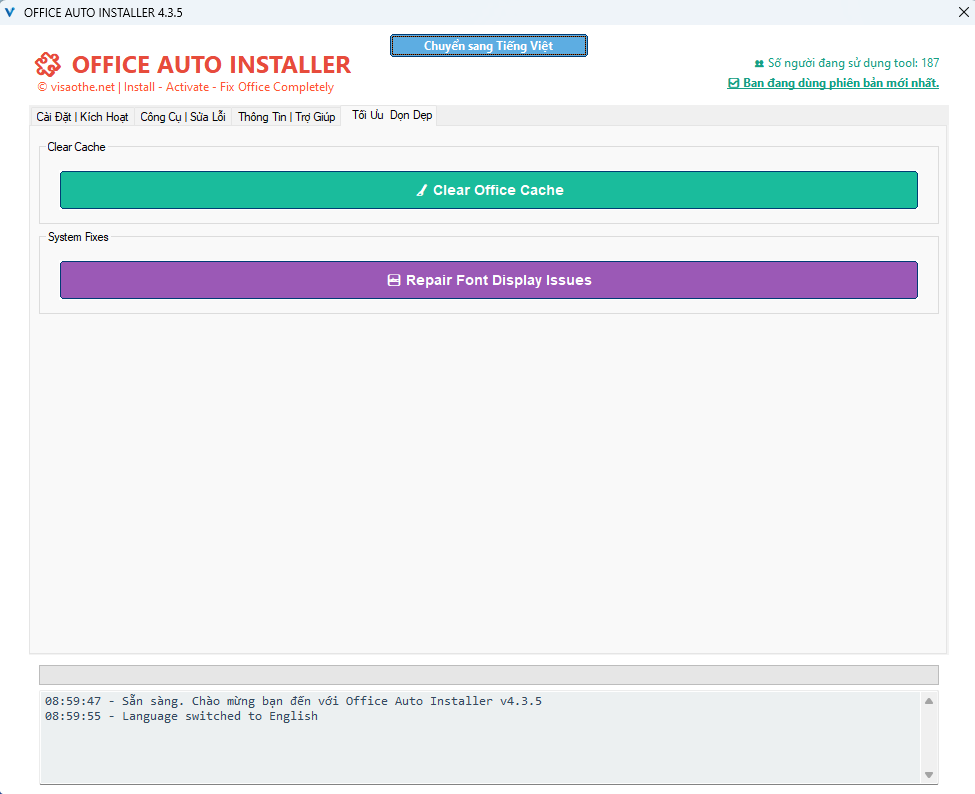Open the latest version notice link
Image resolution: width=975 pixels, height=794 pixels.
pyautogui.click(x=833, y=83)
